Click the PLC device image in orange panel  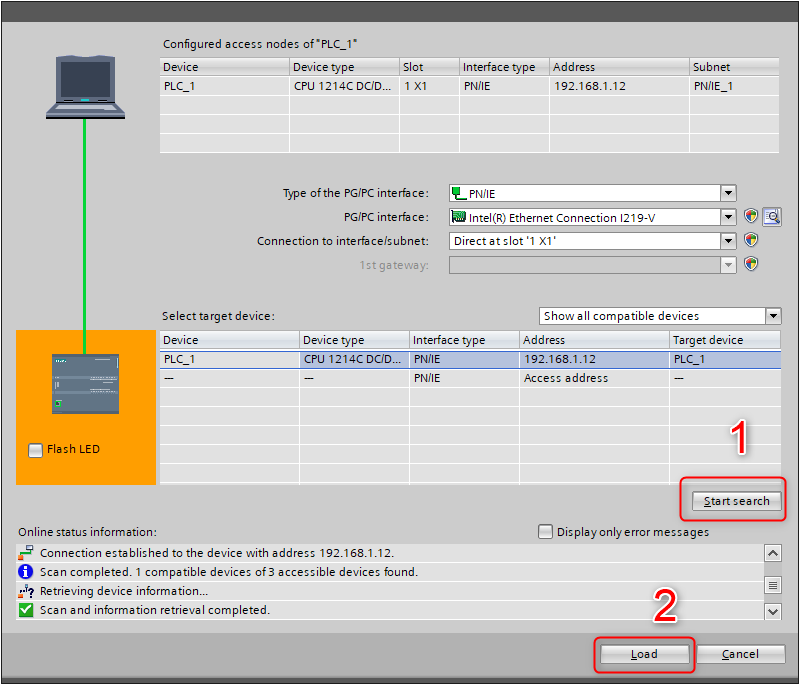(85, 383)
